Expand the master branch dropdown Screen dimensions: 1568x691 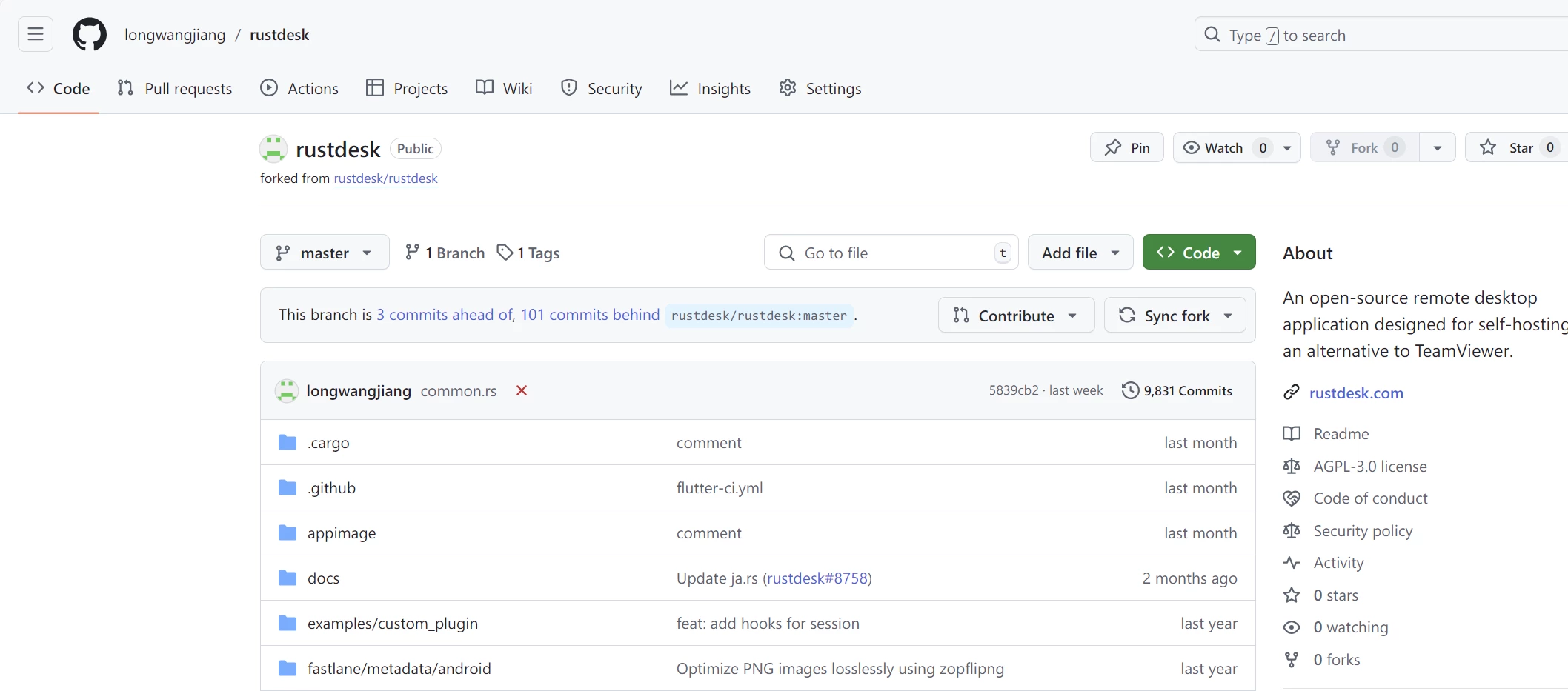pos(325,253)
